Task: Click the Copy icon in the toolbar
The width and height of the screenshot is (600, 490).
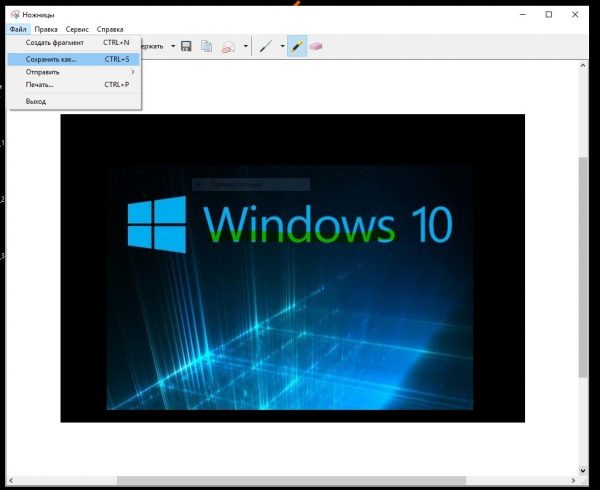Action: pyautogui.click(x=207, y=46)
